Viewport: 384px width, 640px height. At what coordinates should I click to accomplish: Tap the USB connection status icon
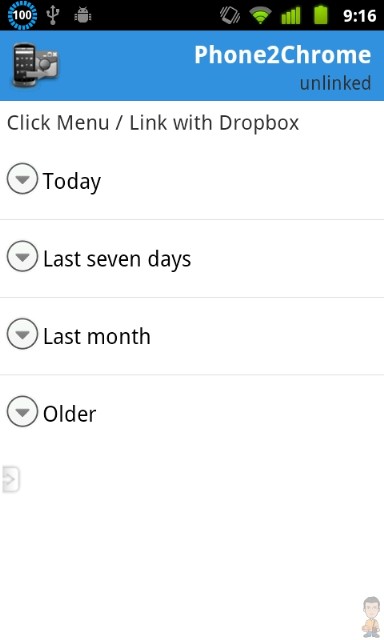53,15
